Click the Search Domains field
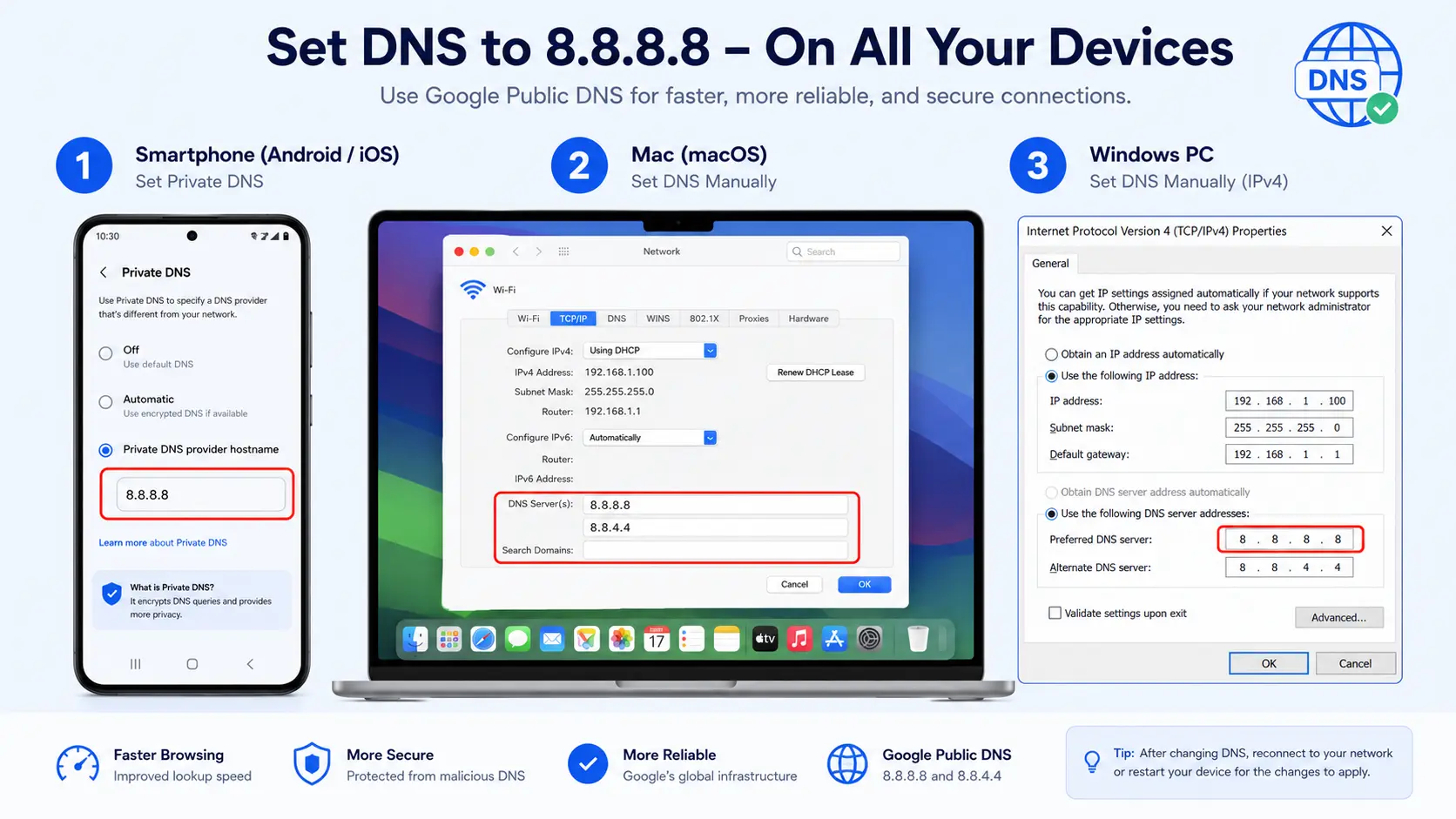 [715, 550]
